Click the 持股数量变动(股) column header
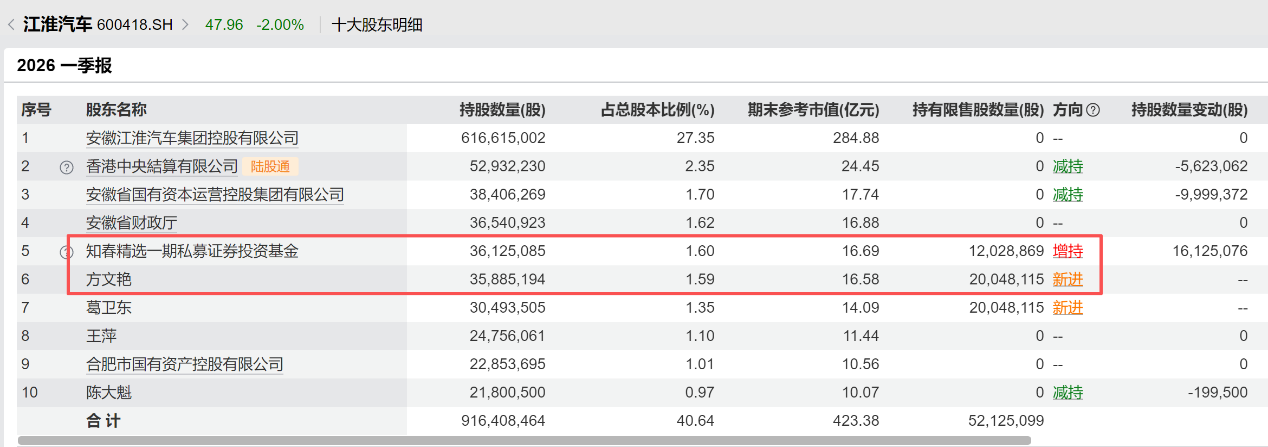The width and height of the screenshot is (1268, 447). point(1188,110)
